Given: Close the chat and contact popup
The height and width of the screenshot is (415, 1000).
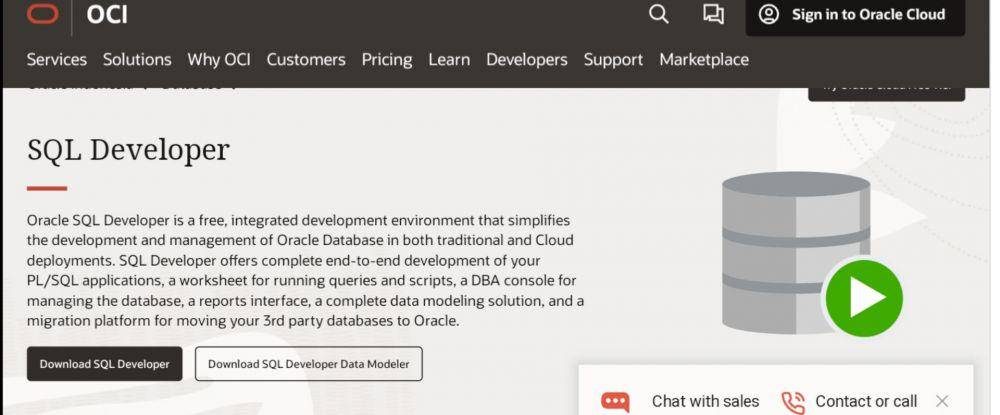Looking at the screenshot, I should (x=942, y=401).
